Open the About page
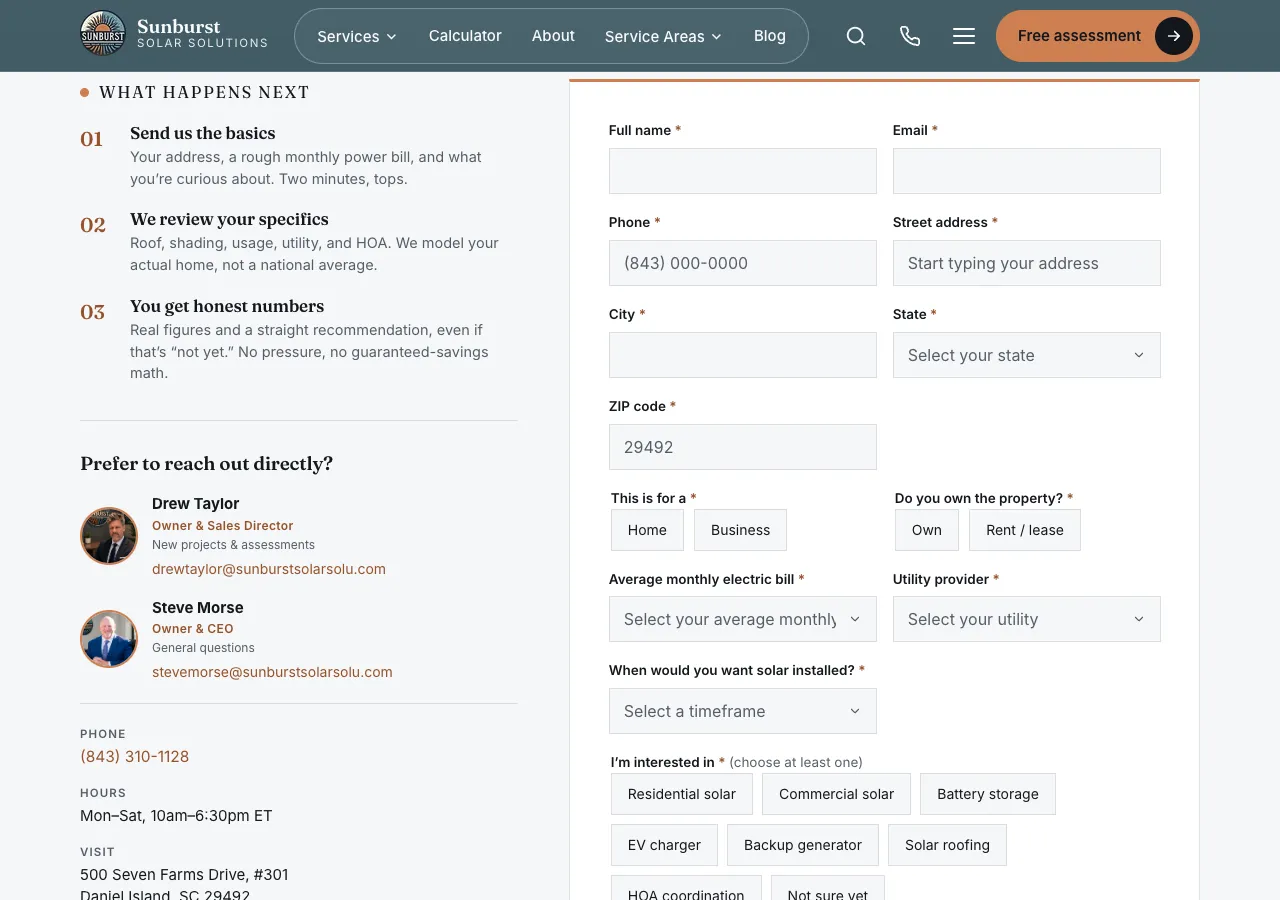1280x900 pixels. (x=553, y=36)
